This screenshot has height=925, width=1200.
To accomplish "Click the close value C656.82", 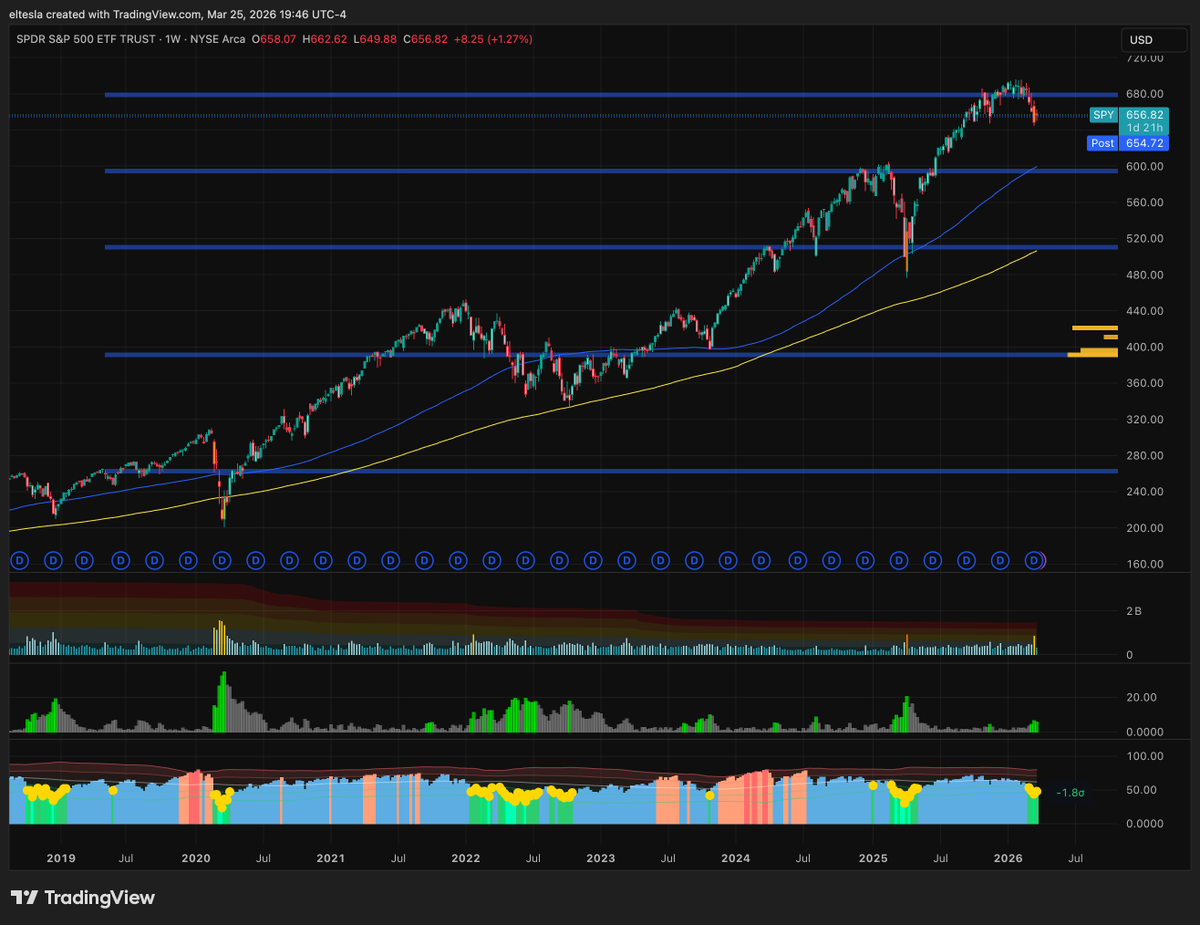I will coord(426,39).
